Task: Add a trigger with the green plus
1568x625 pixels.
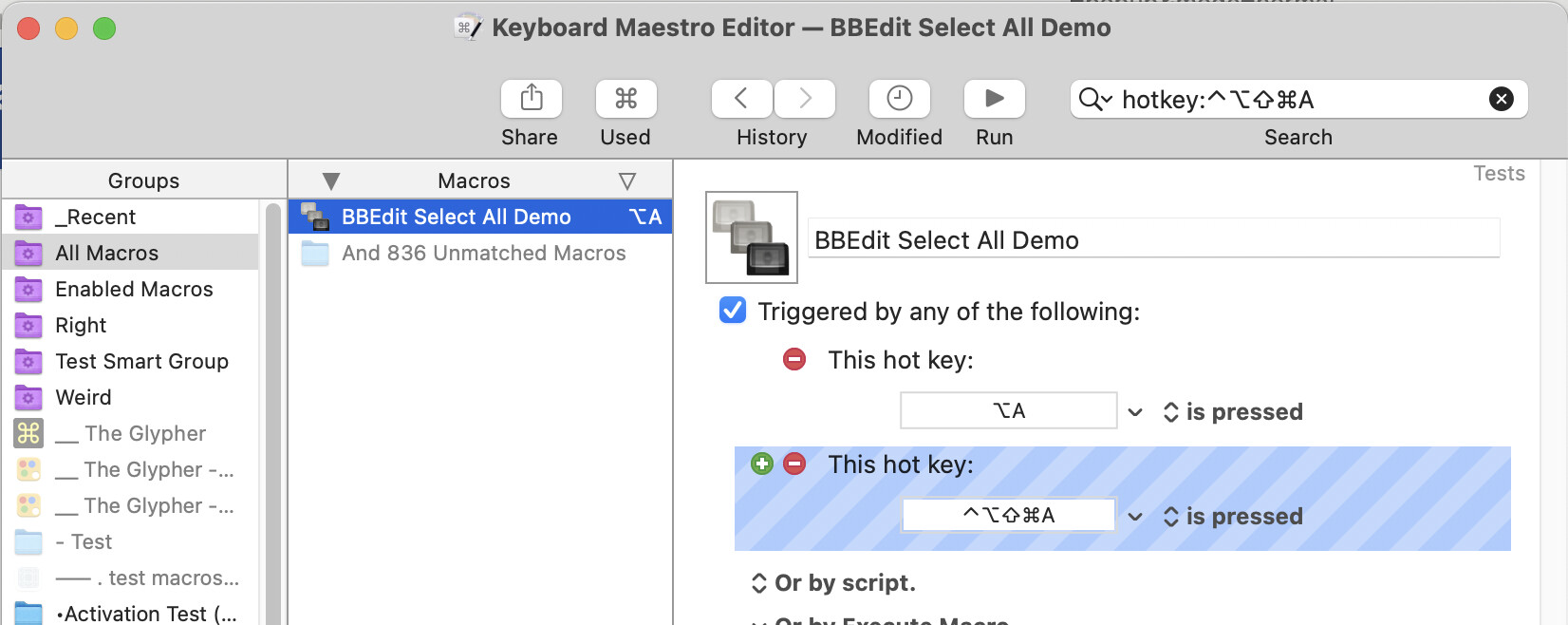Action: coord(762,464)
